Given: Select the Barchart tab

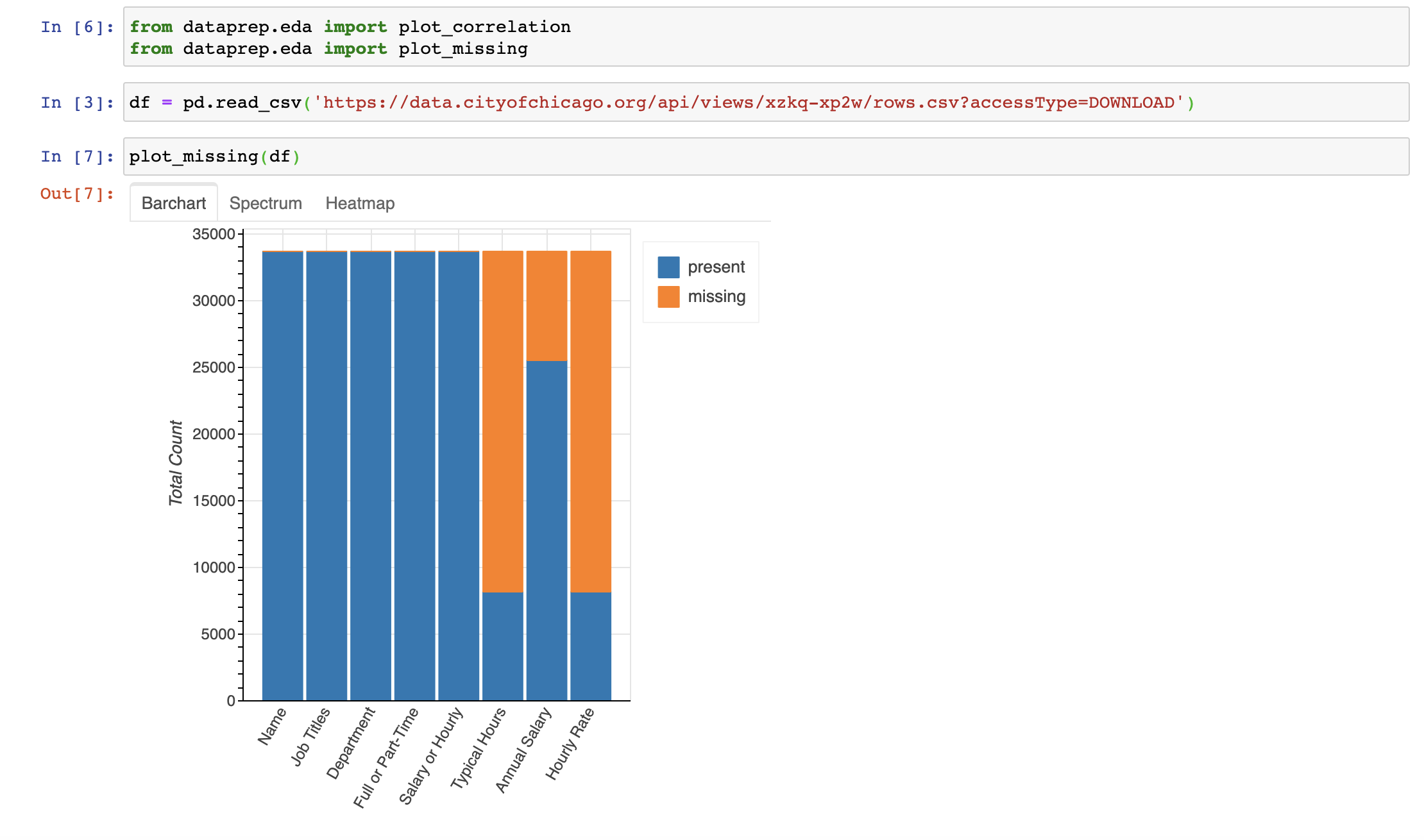Looking at the screenshot, I should [x=173, y=201].
